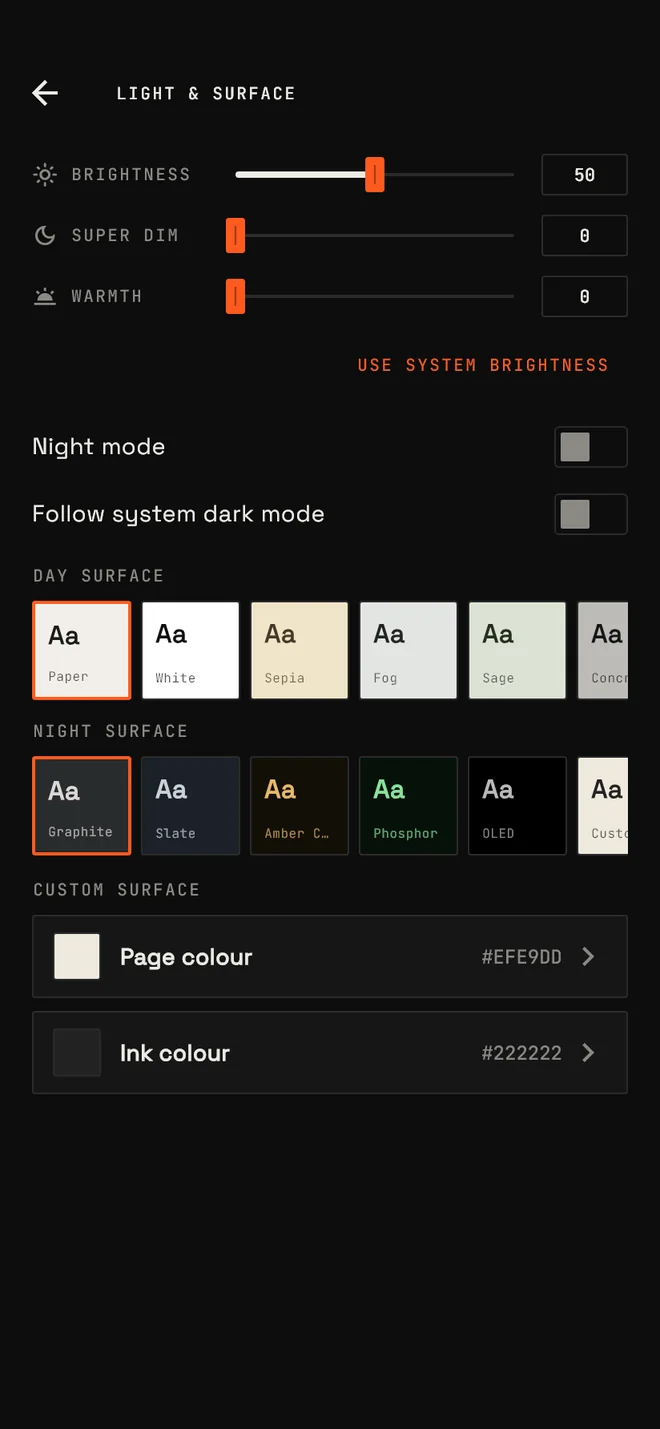The width and height of the screenshot is (660, 1429).
Task: Click the Warmth value field
Action: 585,297
